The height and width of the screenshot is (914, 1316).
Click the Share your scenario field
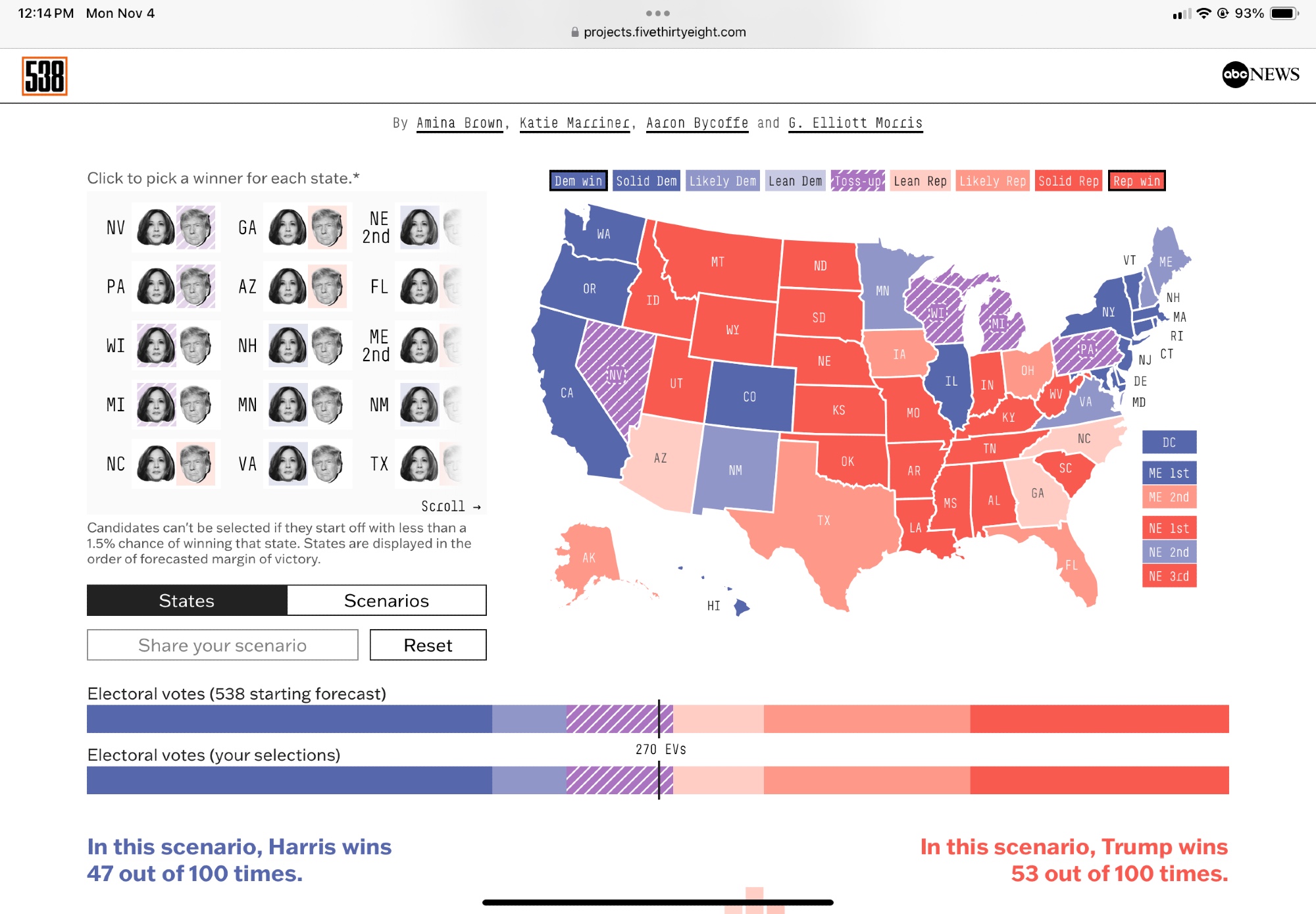[222, 646]
